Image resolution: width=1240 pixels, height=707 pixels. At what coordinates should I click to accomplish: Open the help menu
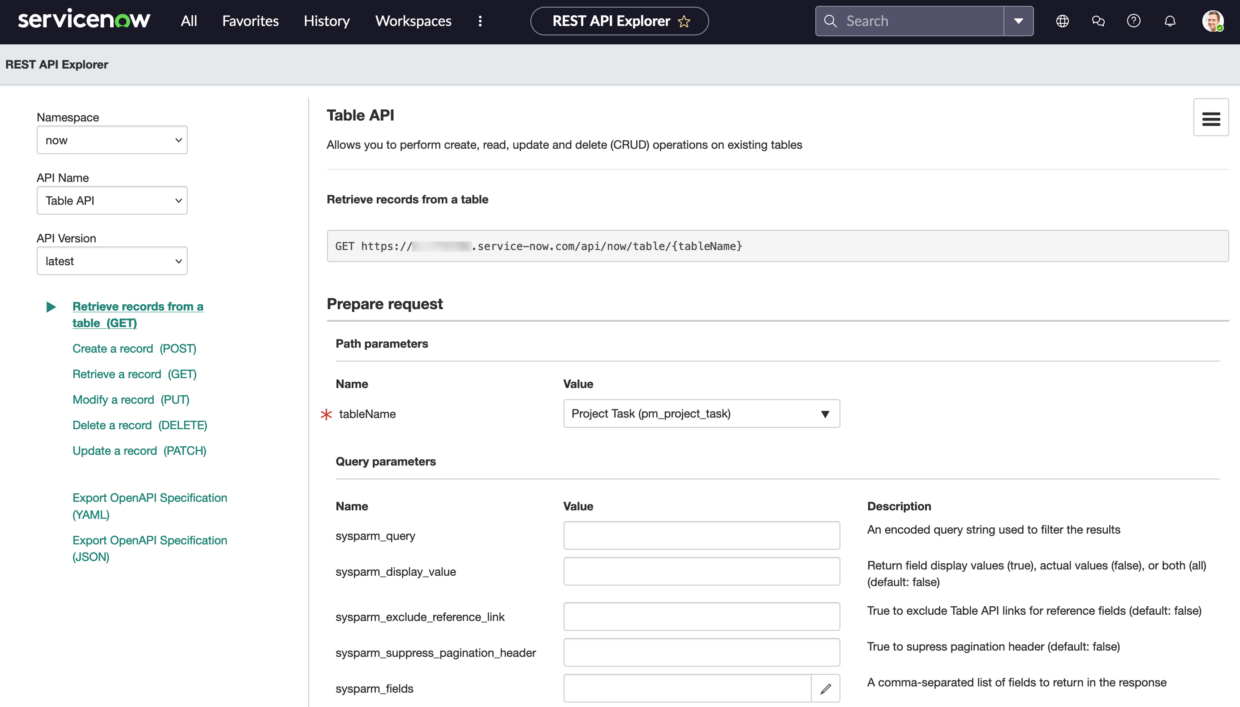[1134, 20]
